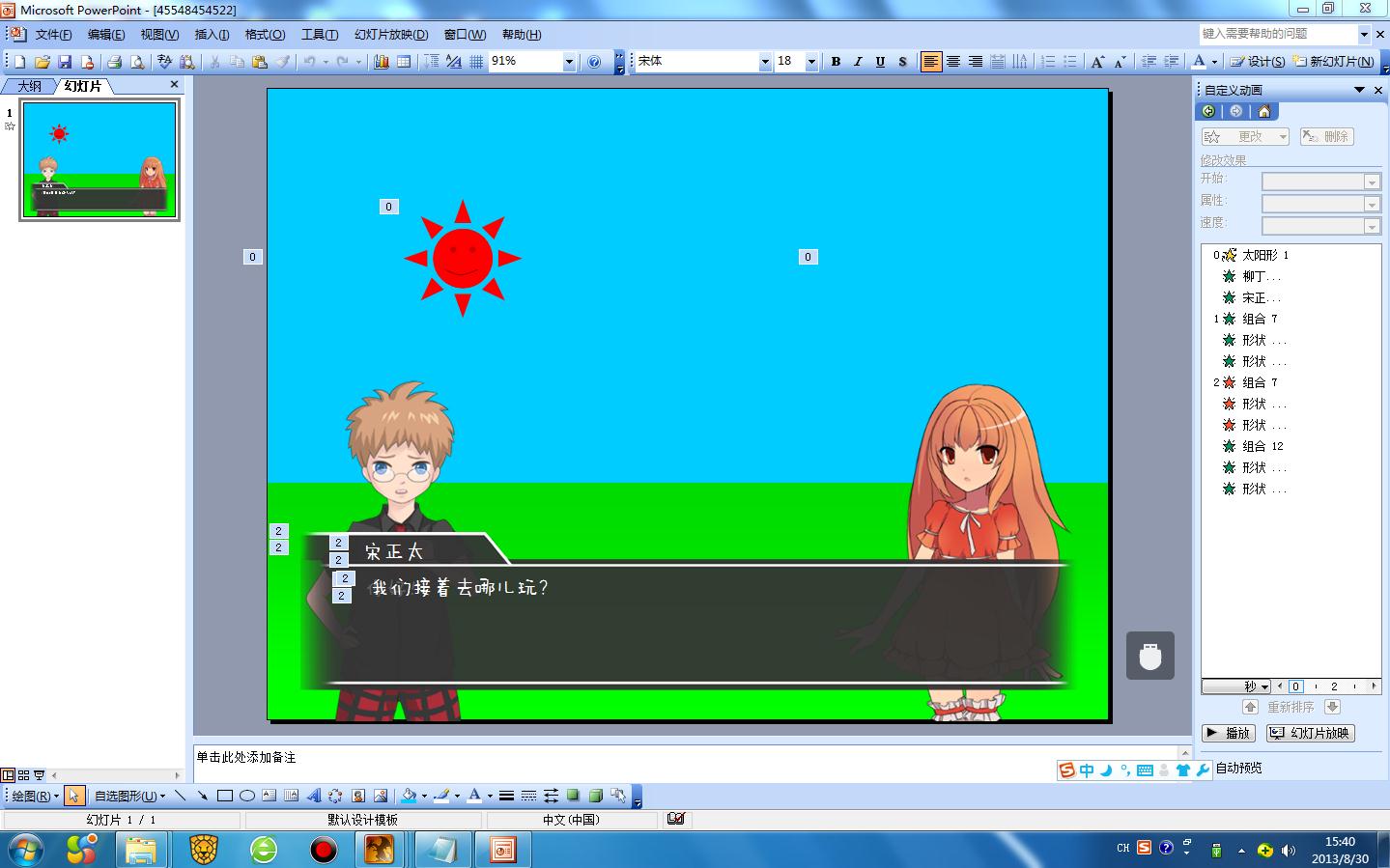1390x868 pixels.
Task: Click the 播放 play button
Action: coord(1229,733)
